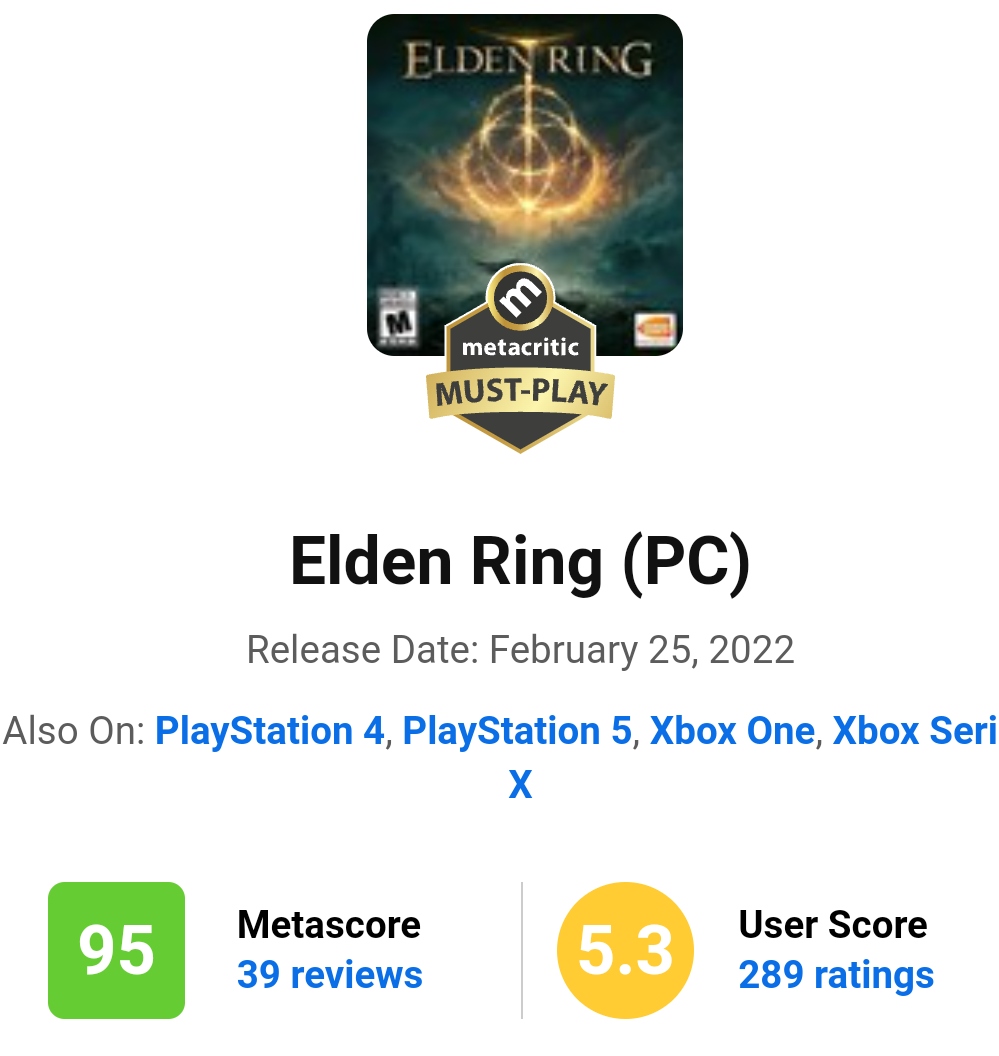Click the MUST-PLAY gold ribbon text
Viewport: 999px width, 1056px height.
coord(521,392)
